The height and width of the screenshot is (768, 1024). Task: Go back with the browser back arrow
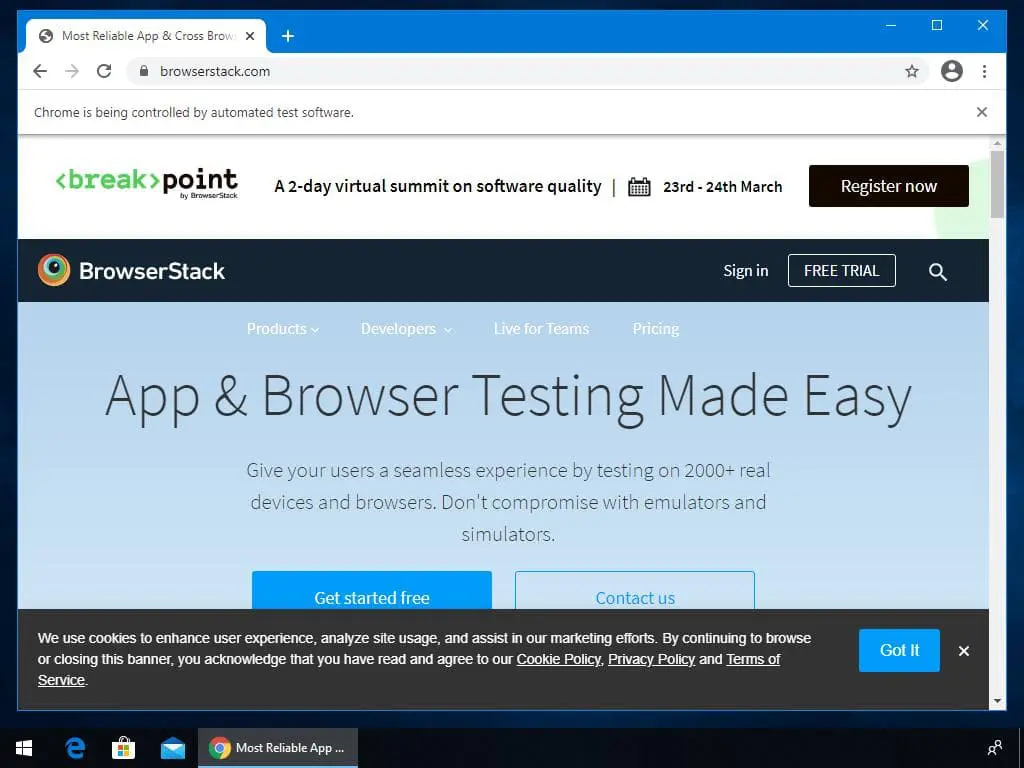point(40,71)
